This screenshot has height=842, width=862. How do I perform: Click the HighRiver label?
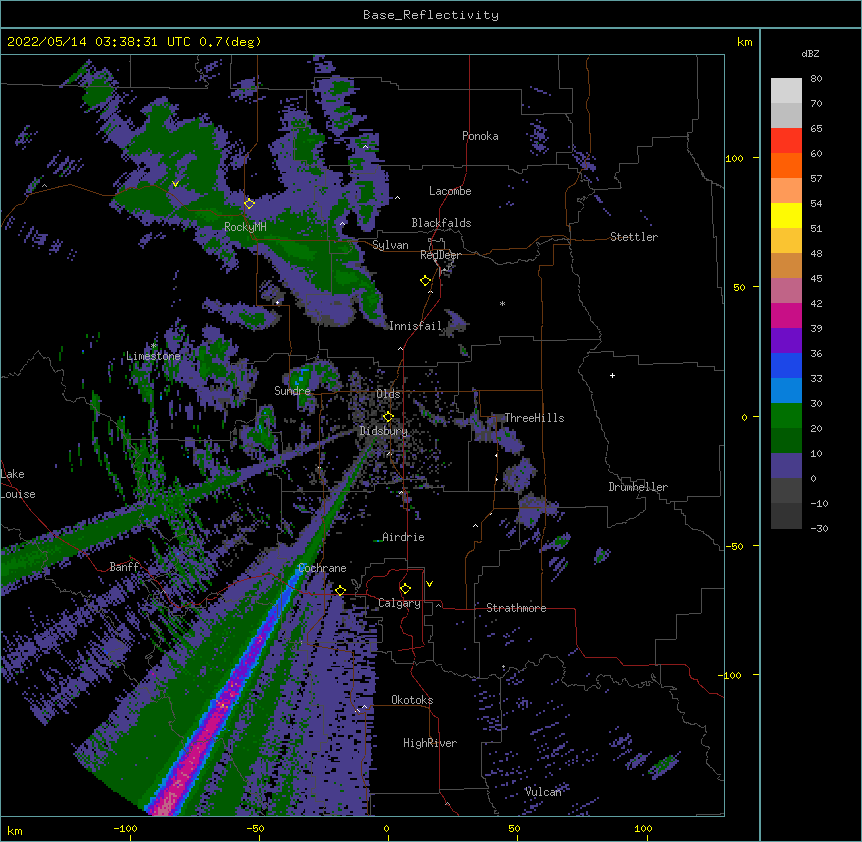click(430, 743)
